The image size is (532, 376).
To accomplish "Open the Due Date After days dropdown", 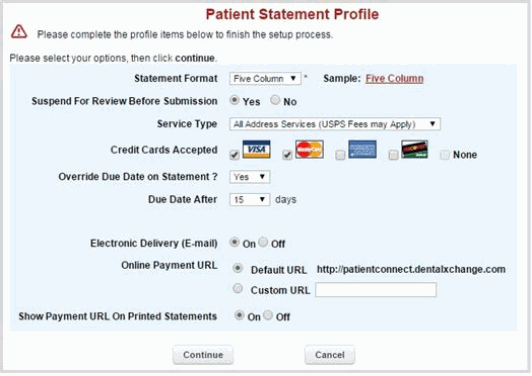I will pos(250,200).
